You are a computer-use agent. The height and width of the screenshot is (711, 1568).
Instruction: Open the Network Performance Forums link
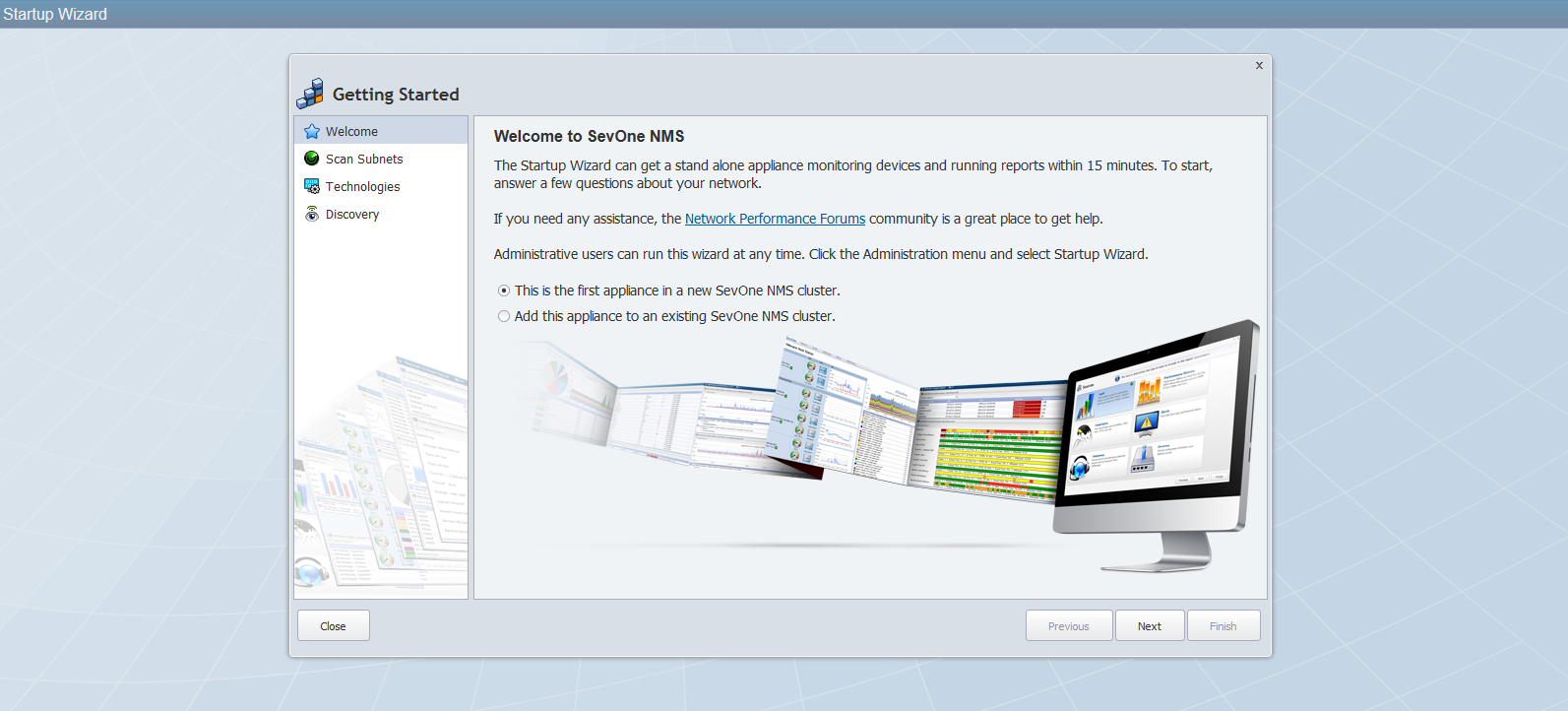tap(775, 219)
